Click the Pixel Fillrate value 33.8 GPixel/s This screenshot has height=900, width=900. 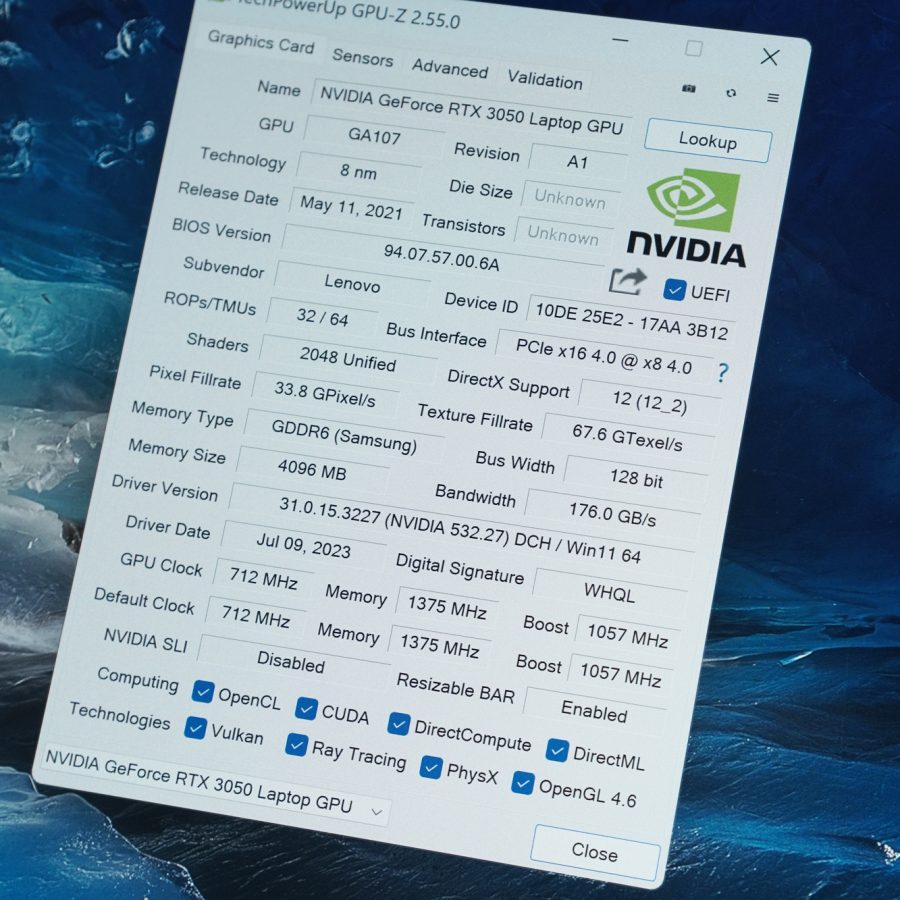[x=324, y=393]
